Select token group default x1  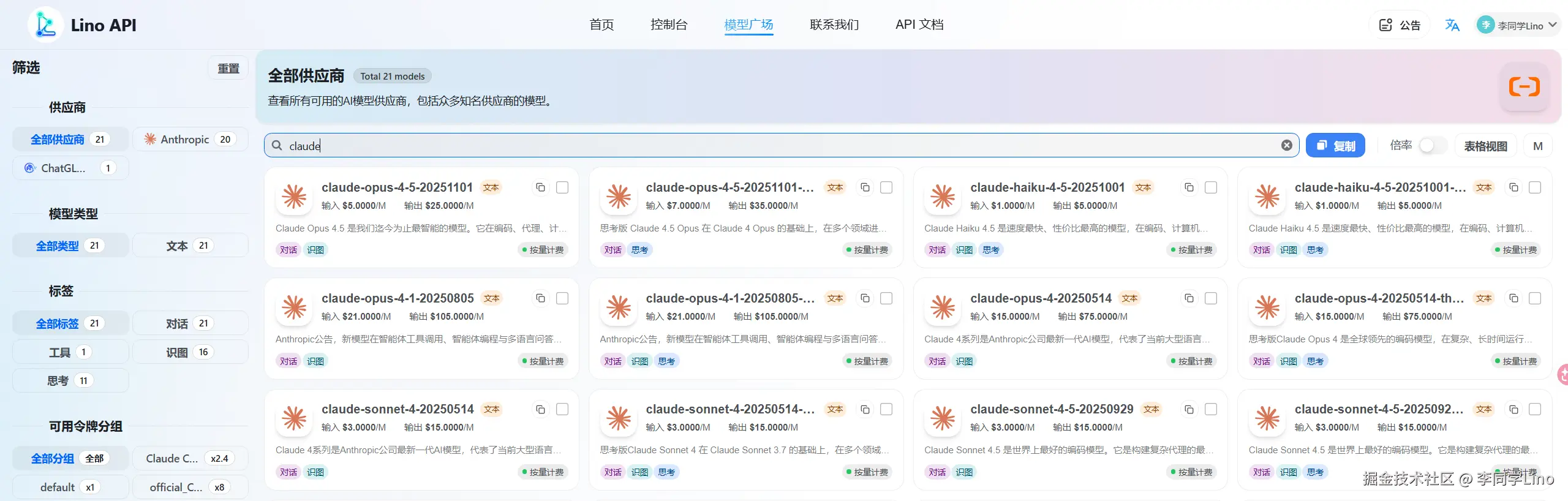(x=70, y=487)
